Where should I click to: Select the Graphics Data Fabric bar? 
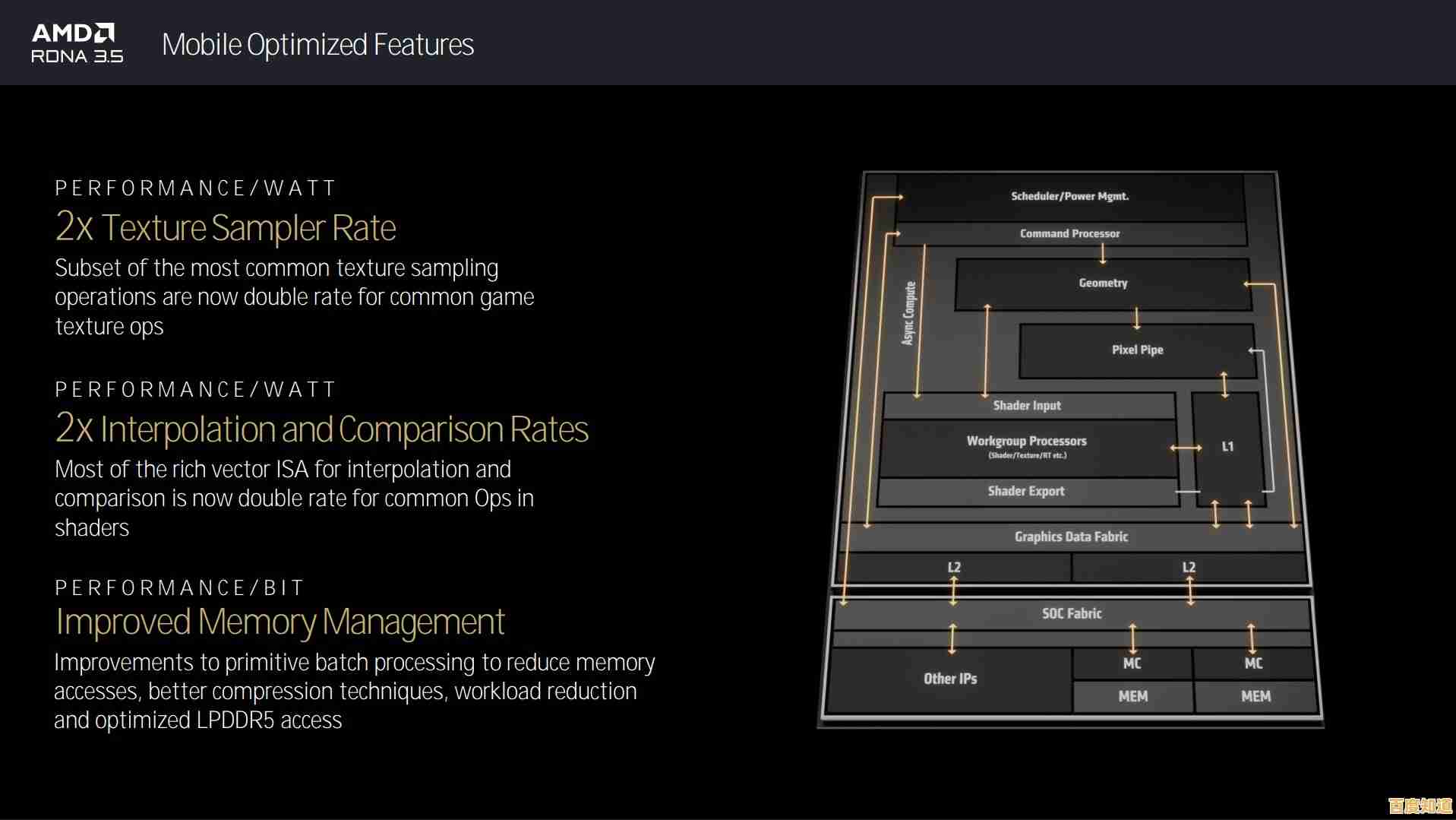pos(1071,537)
